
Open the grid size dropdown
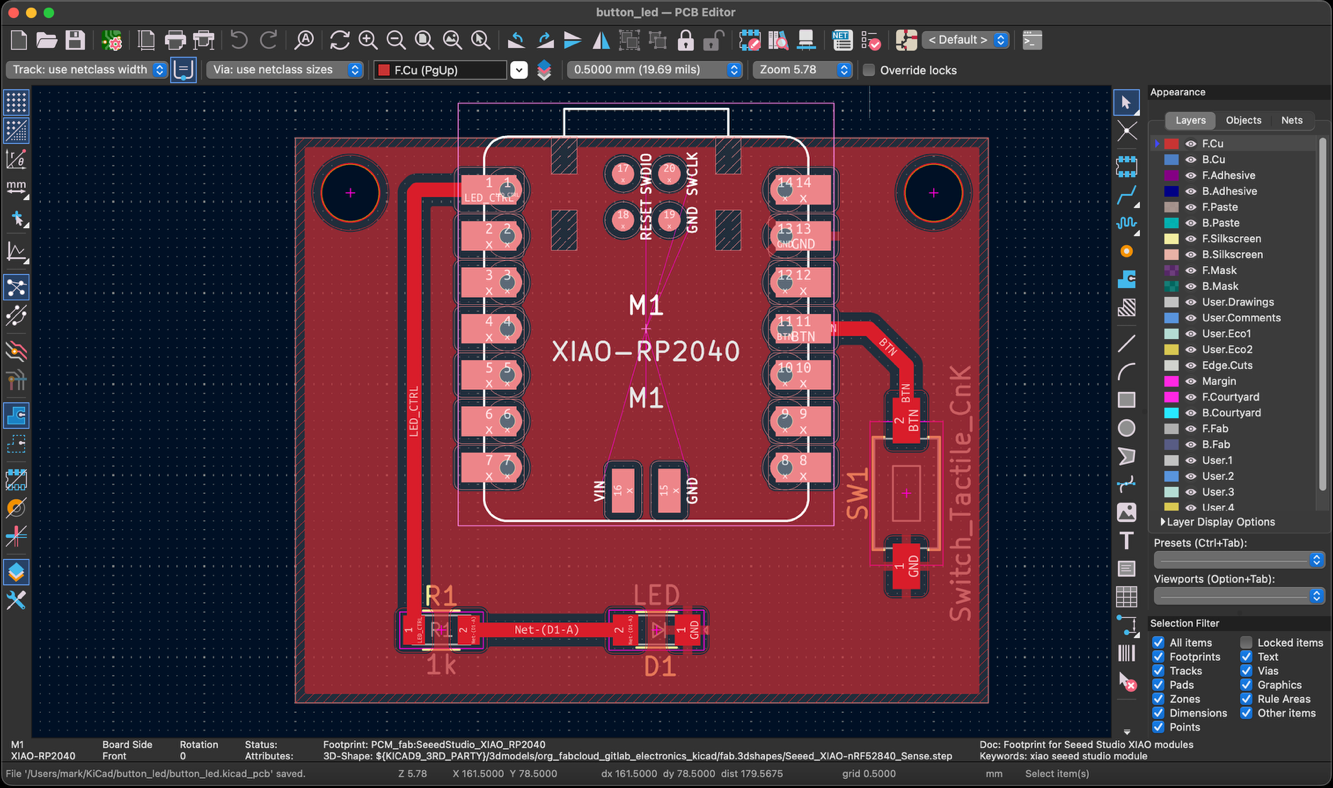pyautogui.click(x=655, y=70)
